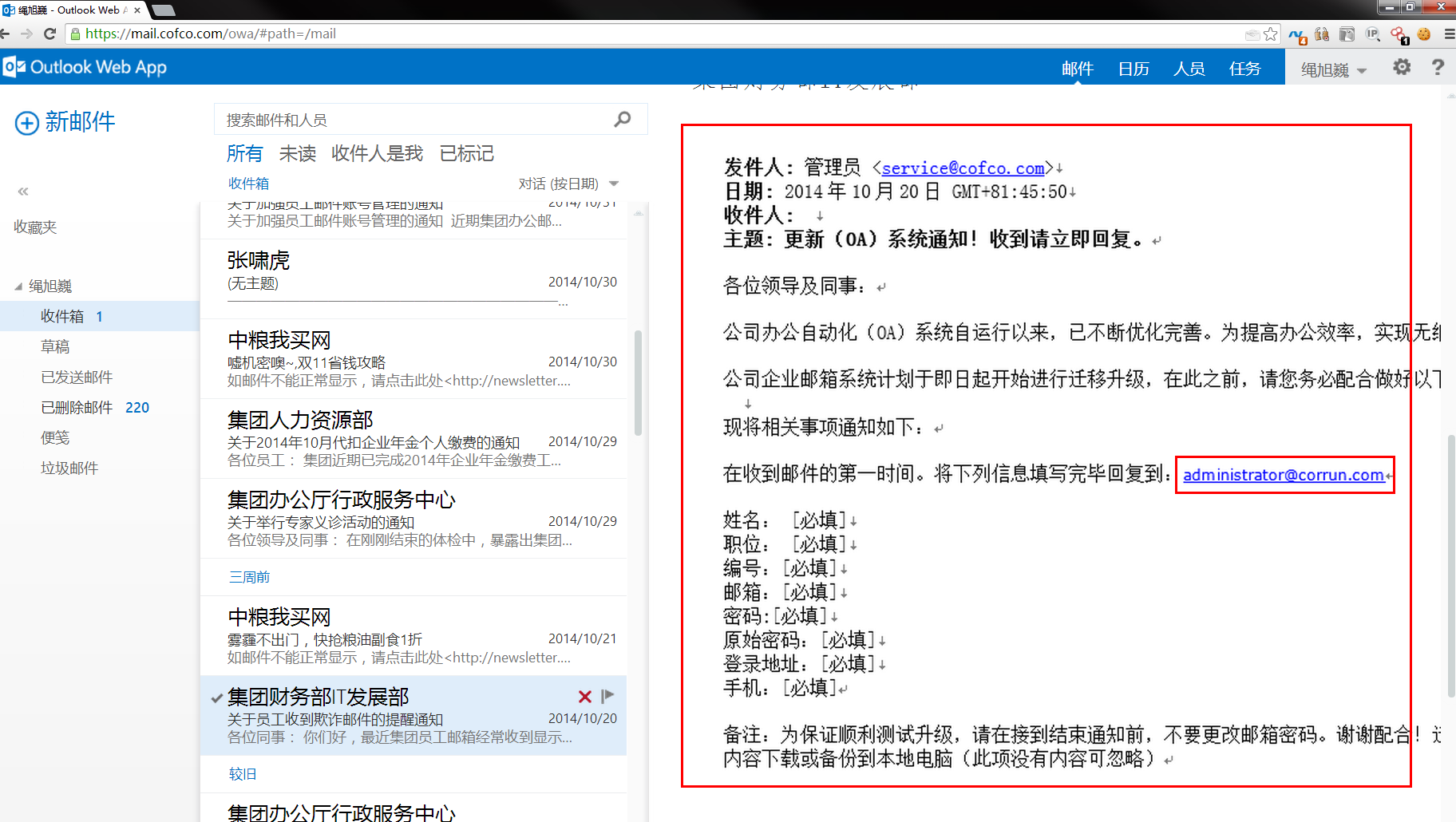Click the Outlook Web App logo

click(x=85, y=67)
